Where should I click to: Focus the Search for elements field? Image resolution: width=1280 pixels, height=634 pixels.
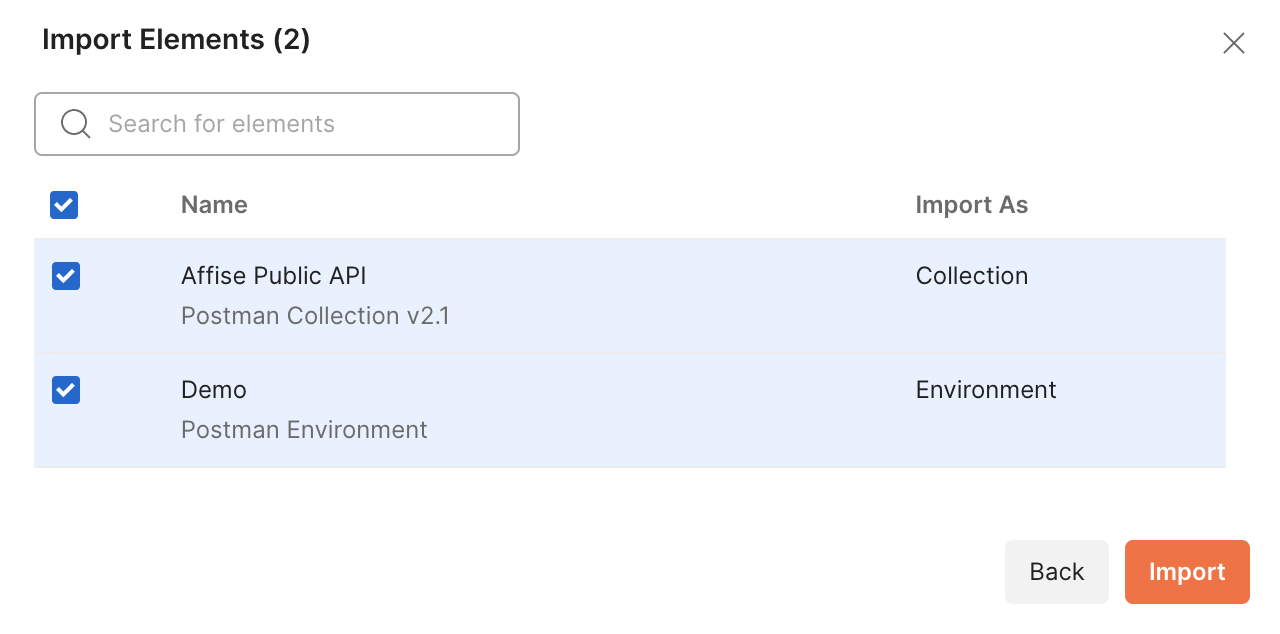(300, 124)
